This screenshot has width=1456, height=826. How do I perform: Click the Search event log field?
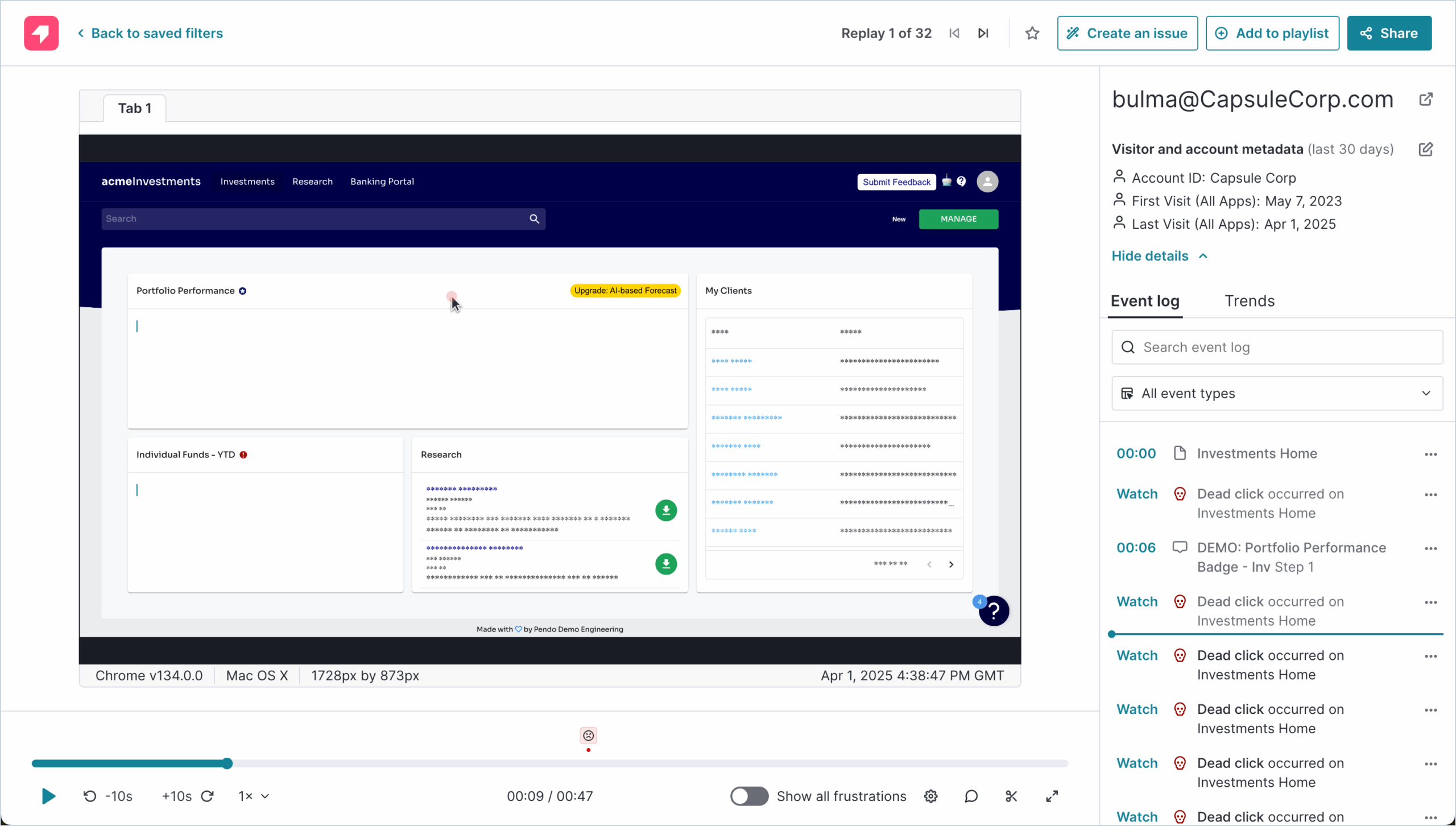(1277, 347)
